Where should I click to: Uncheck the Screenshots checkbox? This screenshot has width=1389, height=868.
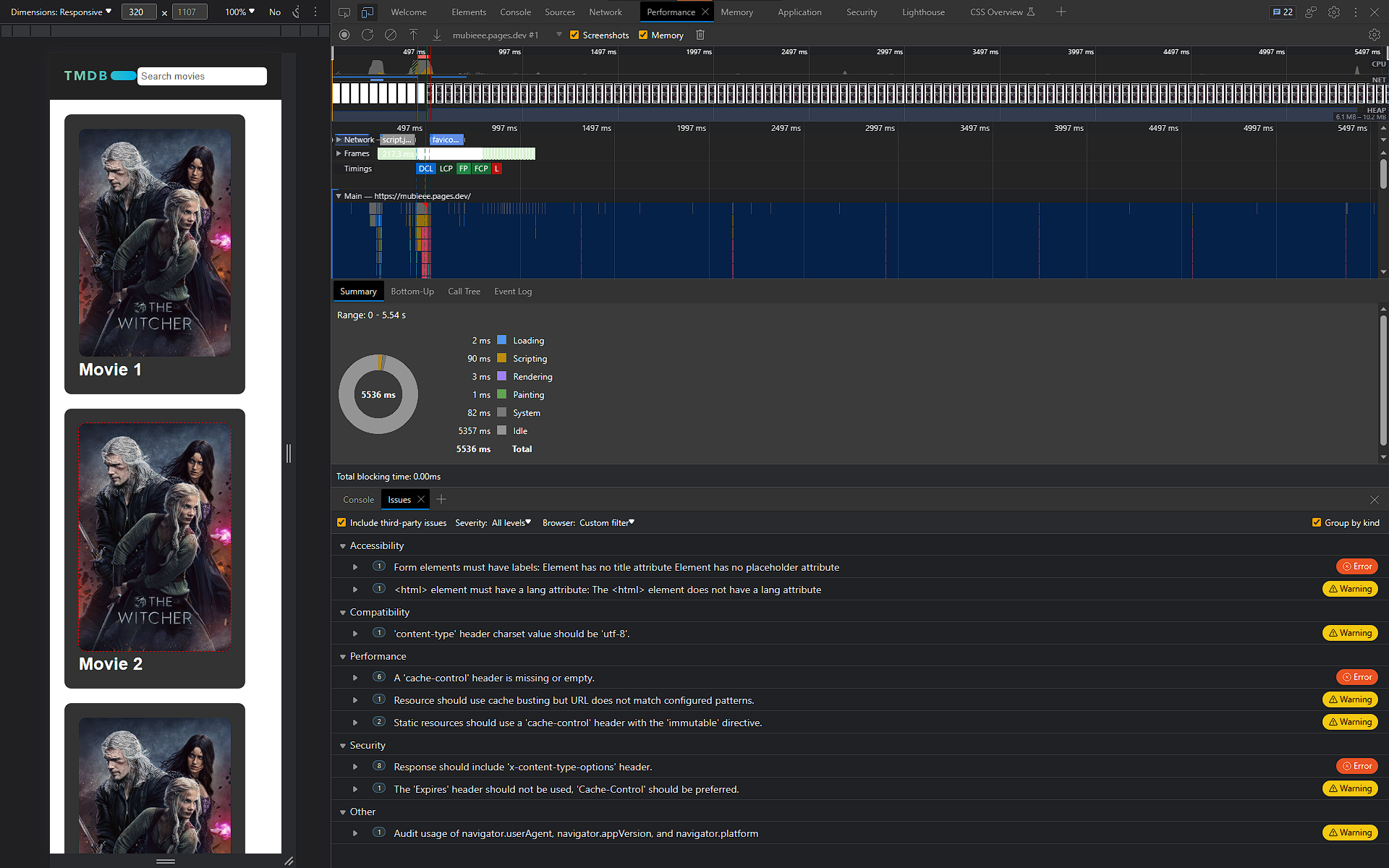point(574,35)
